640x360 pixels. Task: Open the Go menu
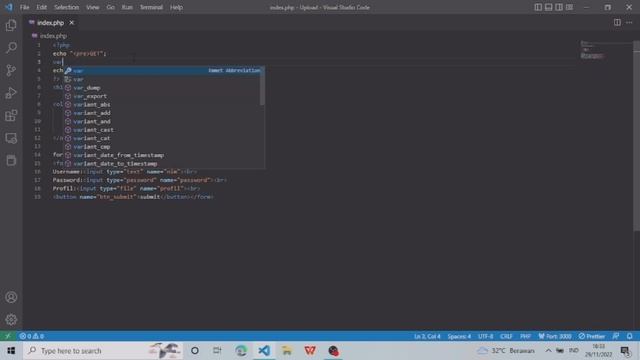[111, 7]
